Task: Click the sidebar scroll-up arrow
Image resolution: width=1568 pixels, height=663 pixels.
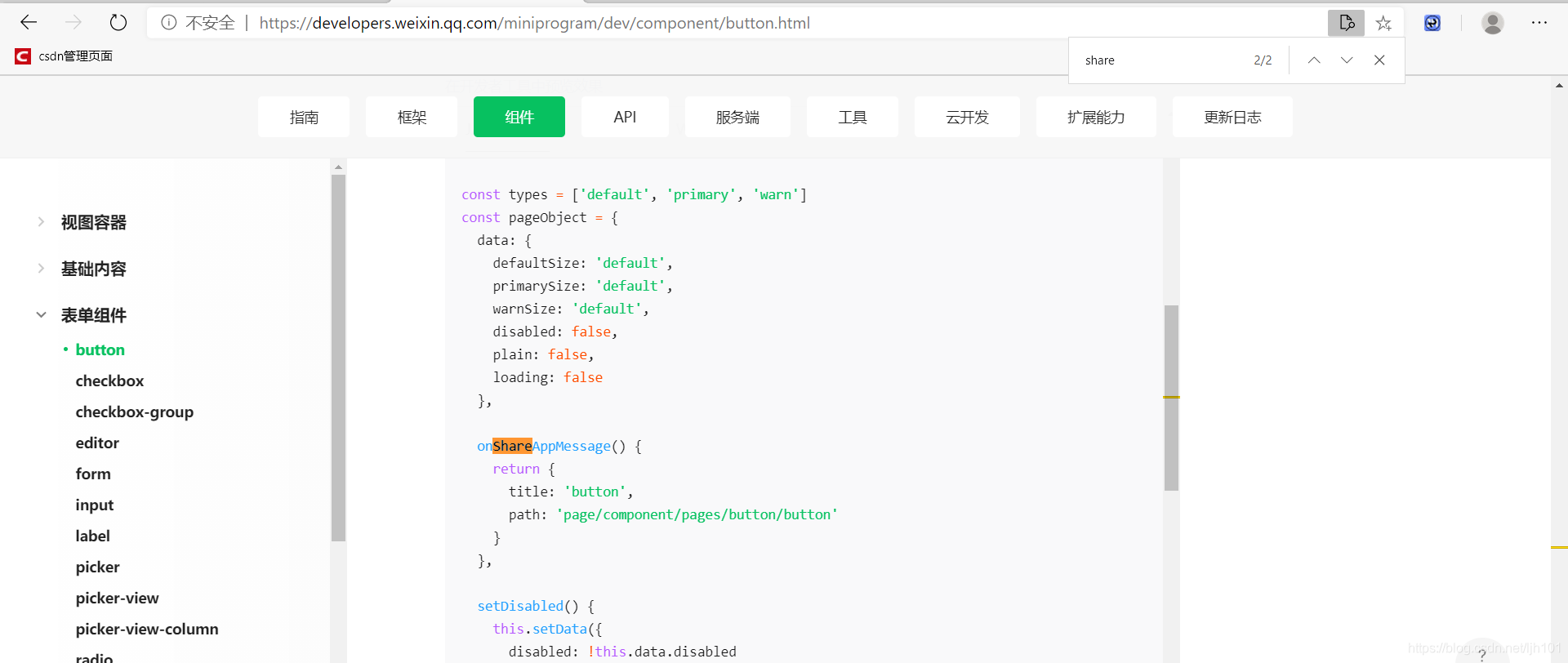Action: [x=338, y=167]
